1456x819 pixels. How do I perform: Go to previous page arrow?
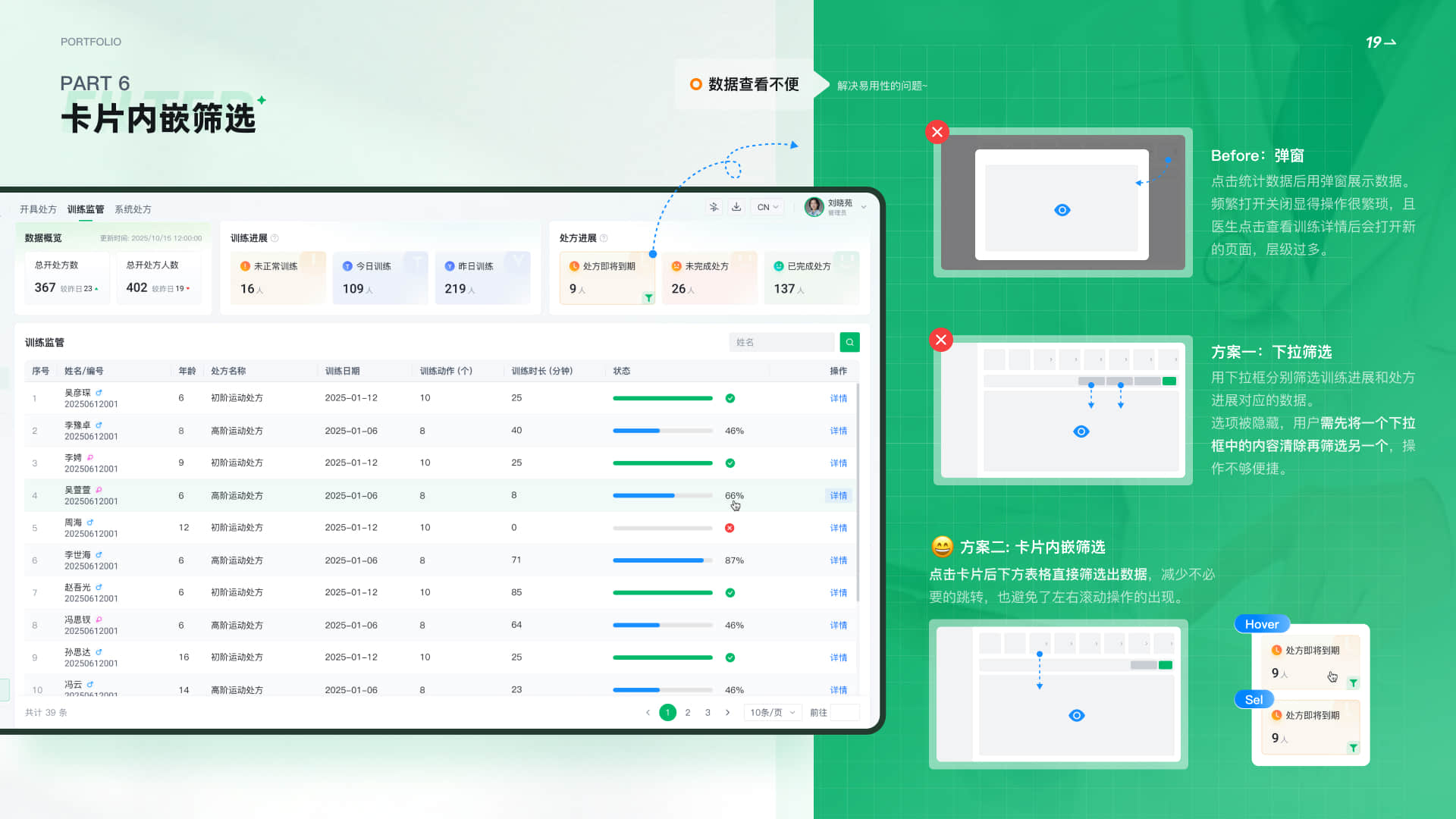(648, 713)
